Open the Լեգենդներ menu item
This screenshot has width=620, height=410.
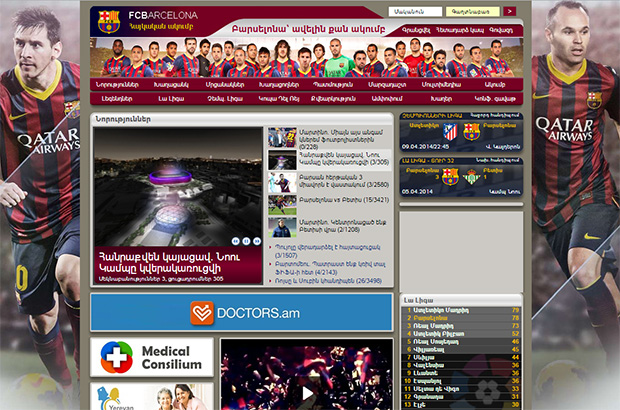coord(117,98)
